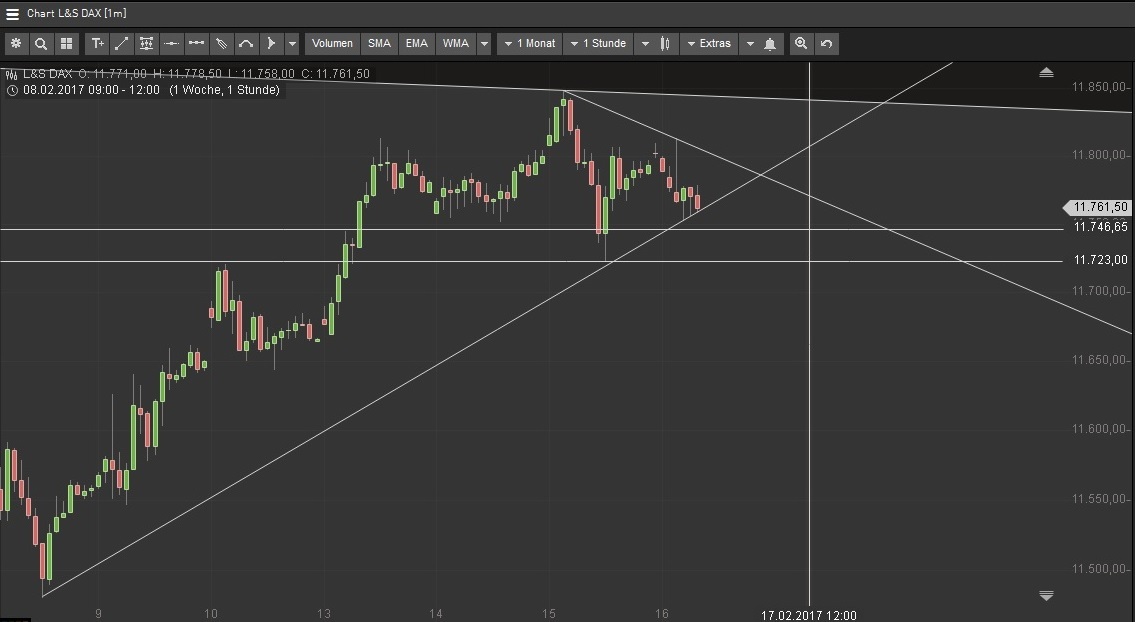Screen dimensions: 1136x622
Task: Open the hamburger menu top left
Action: coord(13,12)
